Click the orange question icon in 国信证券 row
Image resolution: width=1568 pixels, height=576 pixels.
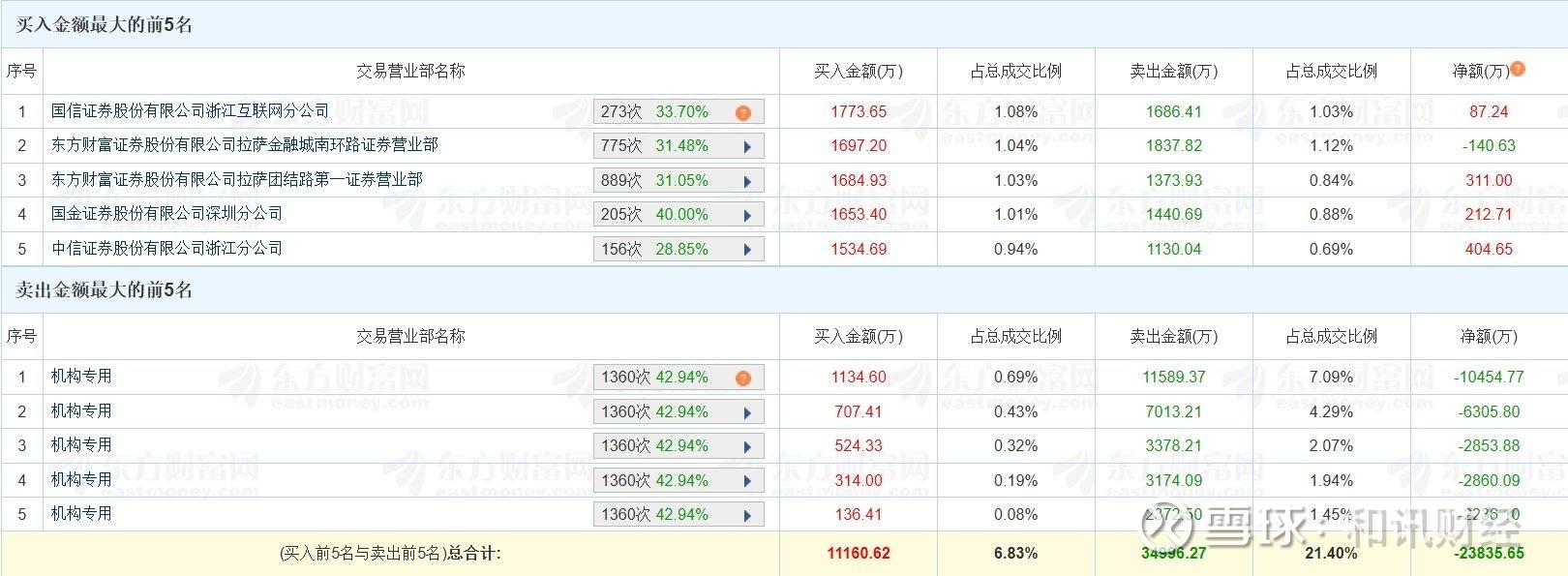tap(743, 112)
